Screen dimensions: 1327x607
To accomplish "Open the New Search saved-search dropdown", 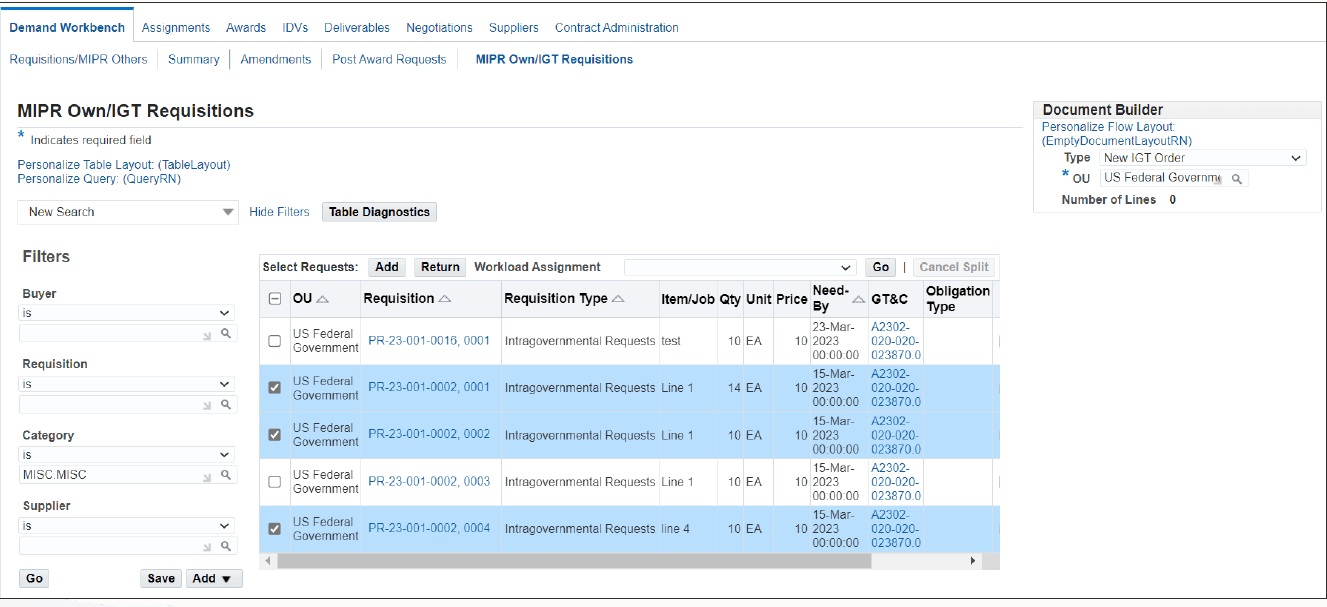I will [128, 212].
